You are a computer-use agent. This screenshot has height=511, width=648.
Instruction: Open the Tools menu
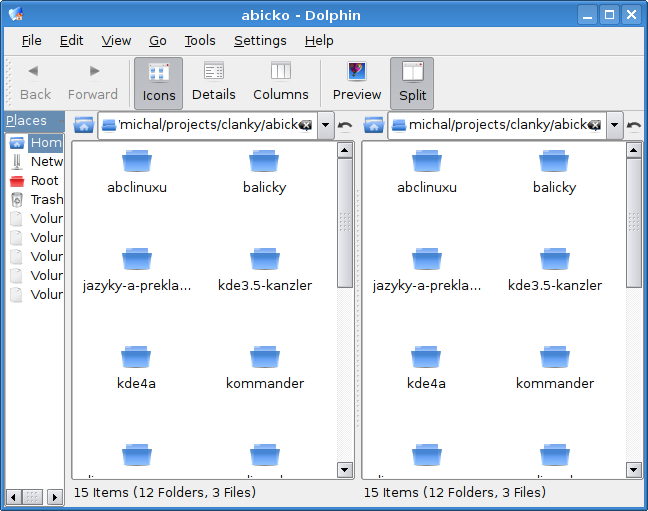200,41
